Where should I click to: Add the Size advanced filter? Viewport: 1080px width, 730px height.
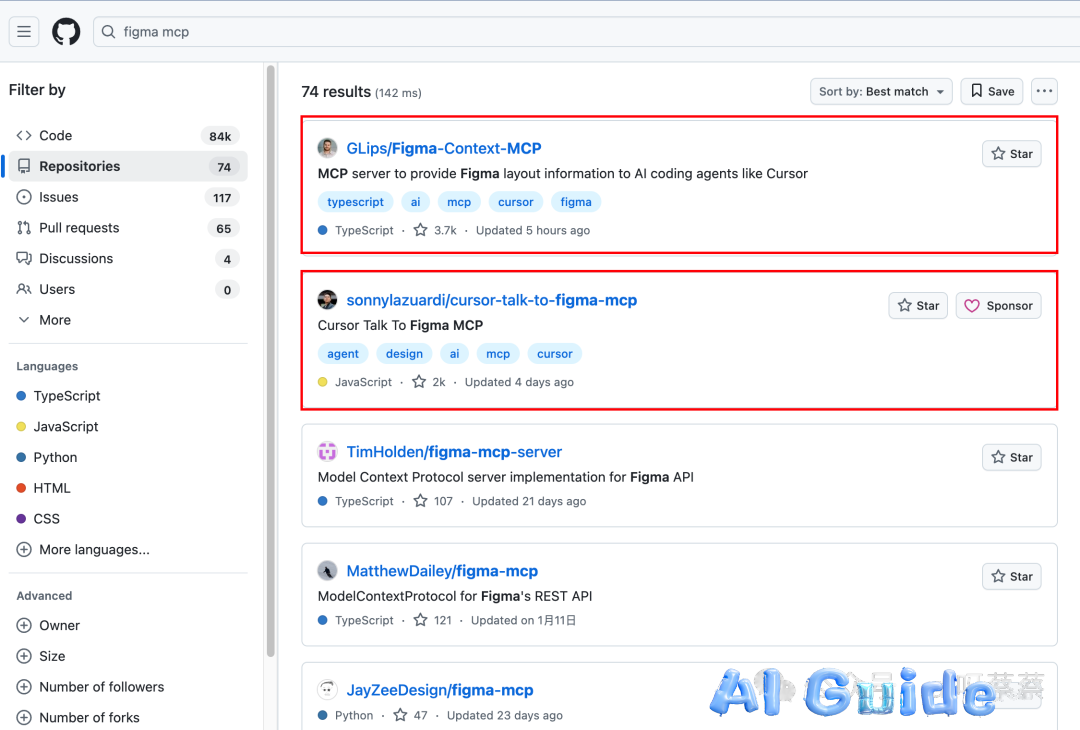click(41, 656)
